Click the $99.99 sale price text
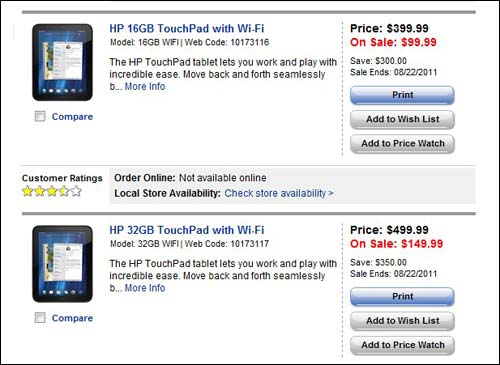500x365 pixels. point(419,42)
